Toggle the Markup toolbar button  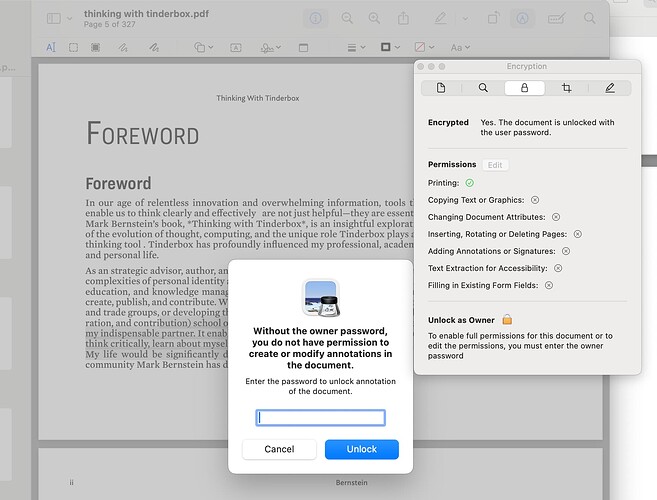(x=522, y=18)
